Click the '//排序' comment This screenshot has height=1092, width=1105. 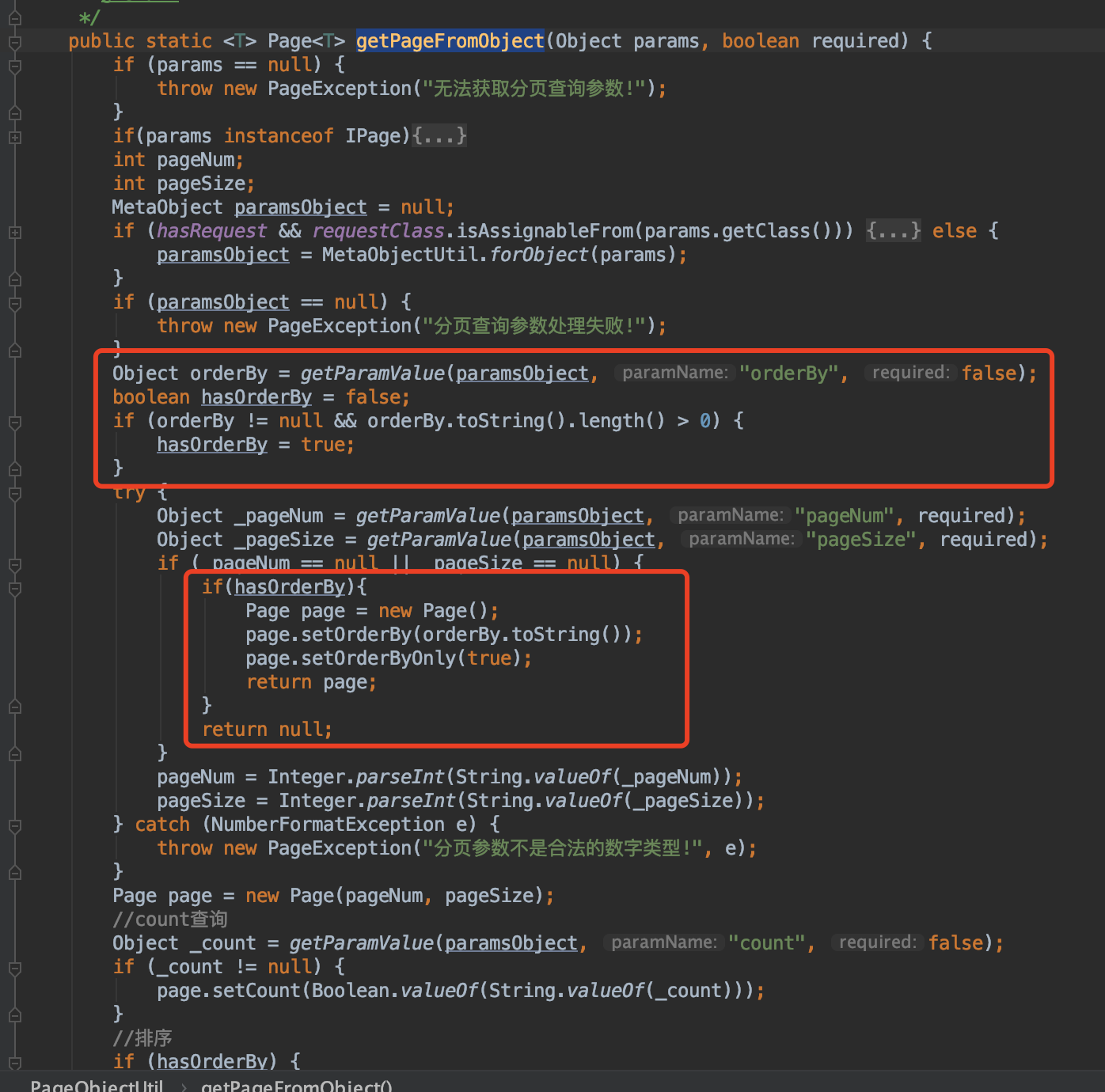142,1038
